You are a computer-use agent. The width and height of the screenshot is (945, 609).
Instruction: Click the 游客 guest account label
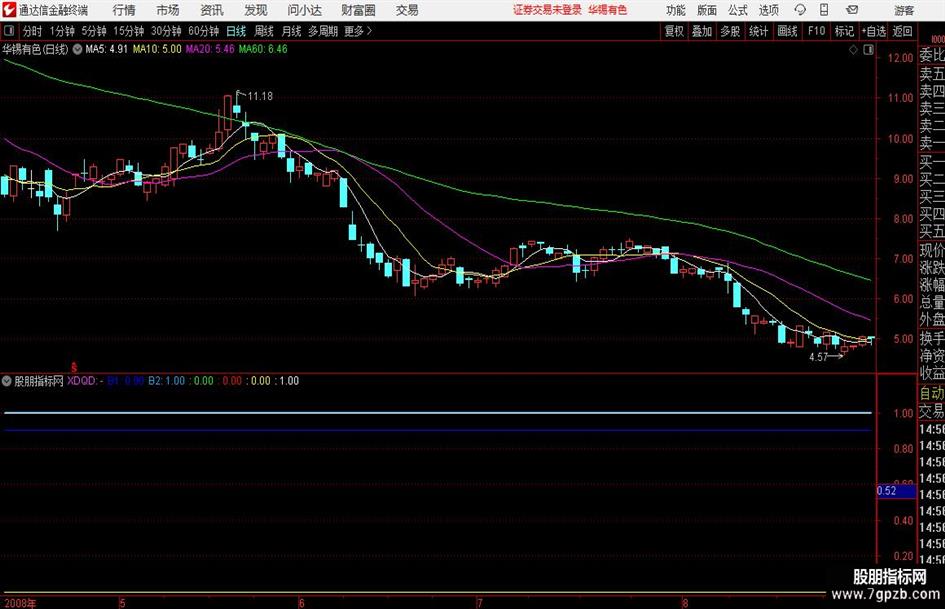(x=903, y=10)
